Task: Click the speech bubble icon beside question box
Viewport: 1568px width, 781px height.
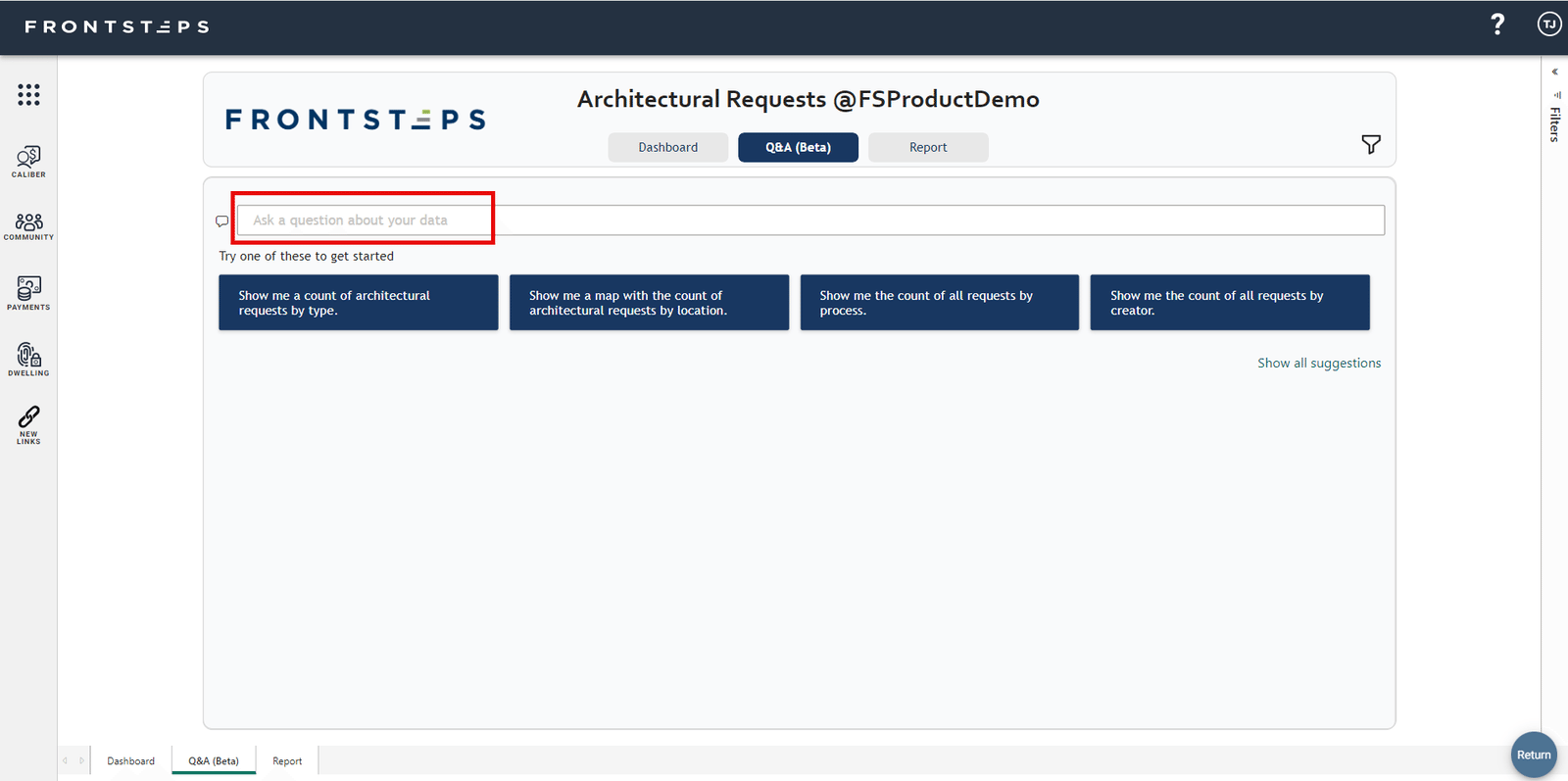Action: pos(222,221)
